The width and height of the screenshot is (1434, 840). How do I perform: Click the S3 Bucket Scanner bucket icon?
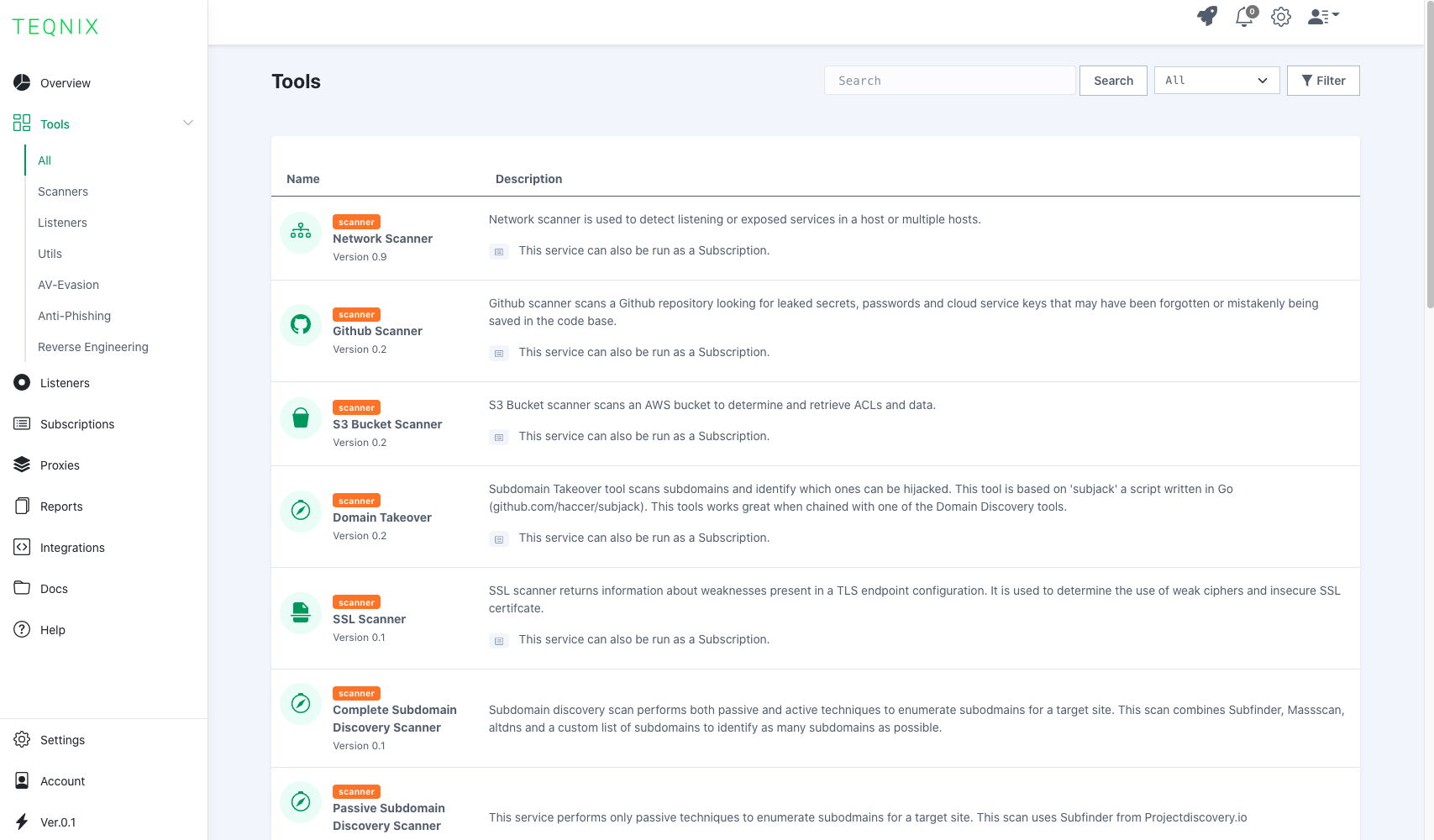[x=300, y=417]
